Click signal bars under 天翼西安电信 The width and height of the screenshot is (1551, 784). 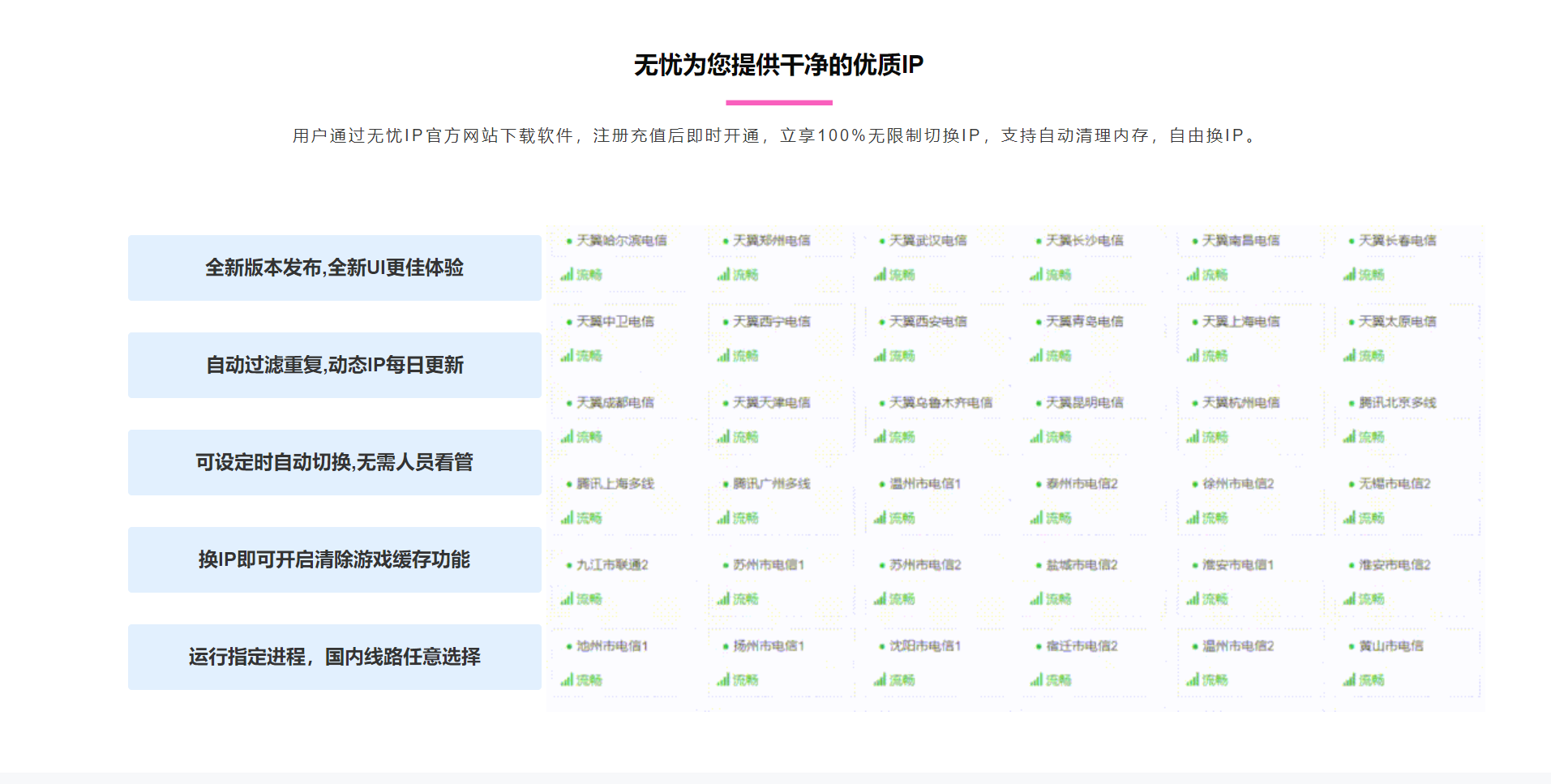[x=880, y=355]
